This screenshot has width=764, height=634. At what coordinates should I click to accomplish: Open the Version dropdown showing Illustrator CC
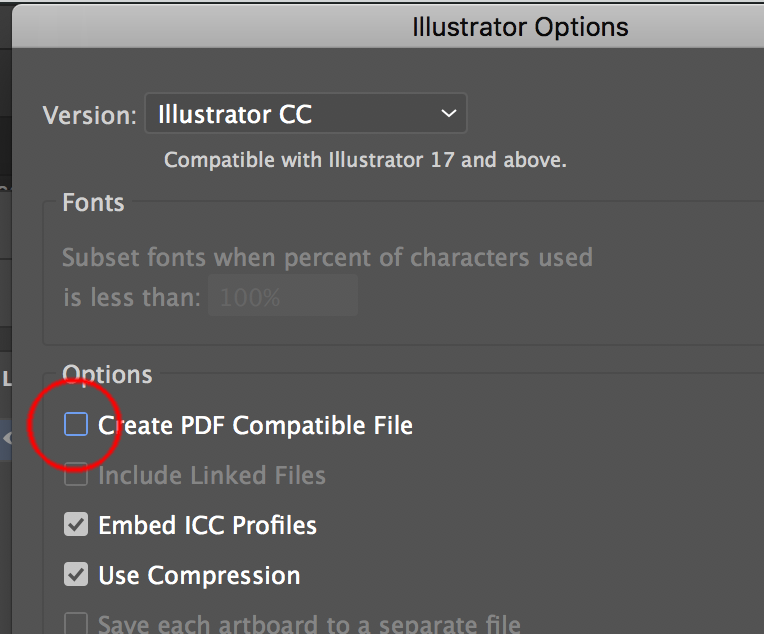point(305,115)
